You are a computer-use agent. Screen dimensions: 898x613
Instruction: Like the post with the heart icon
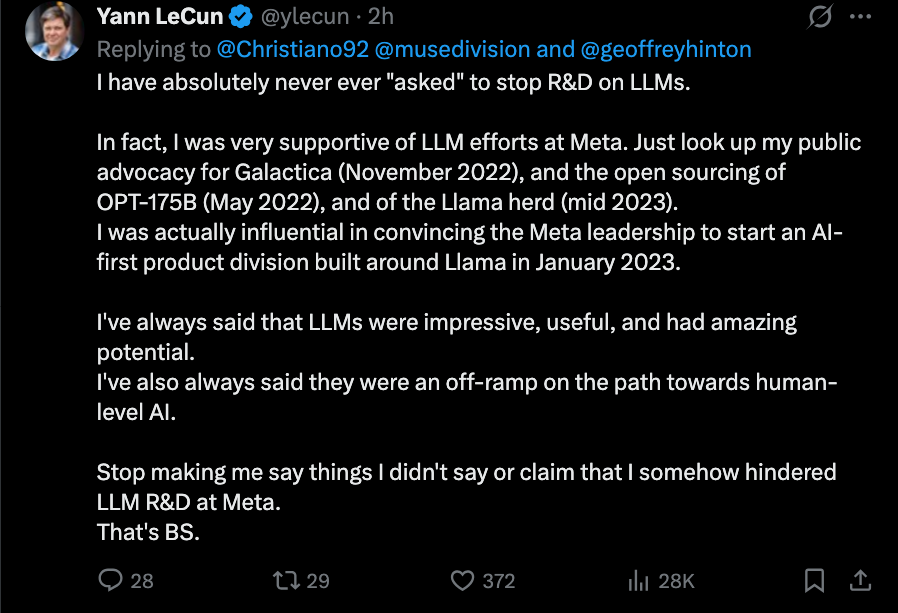(x=462, y=580)
